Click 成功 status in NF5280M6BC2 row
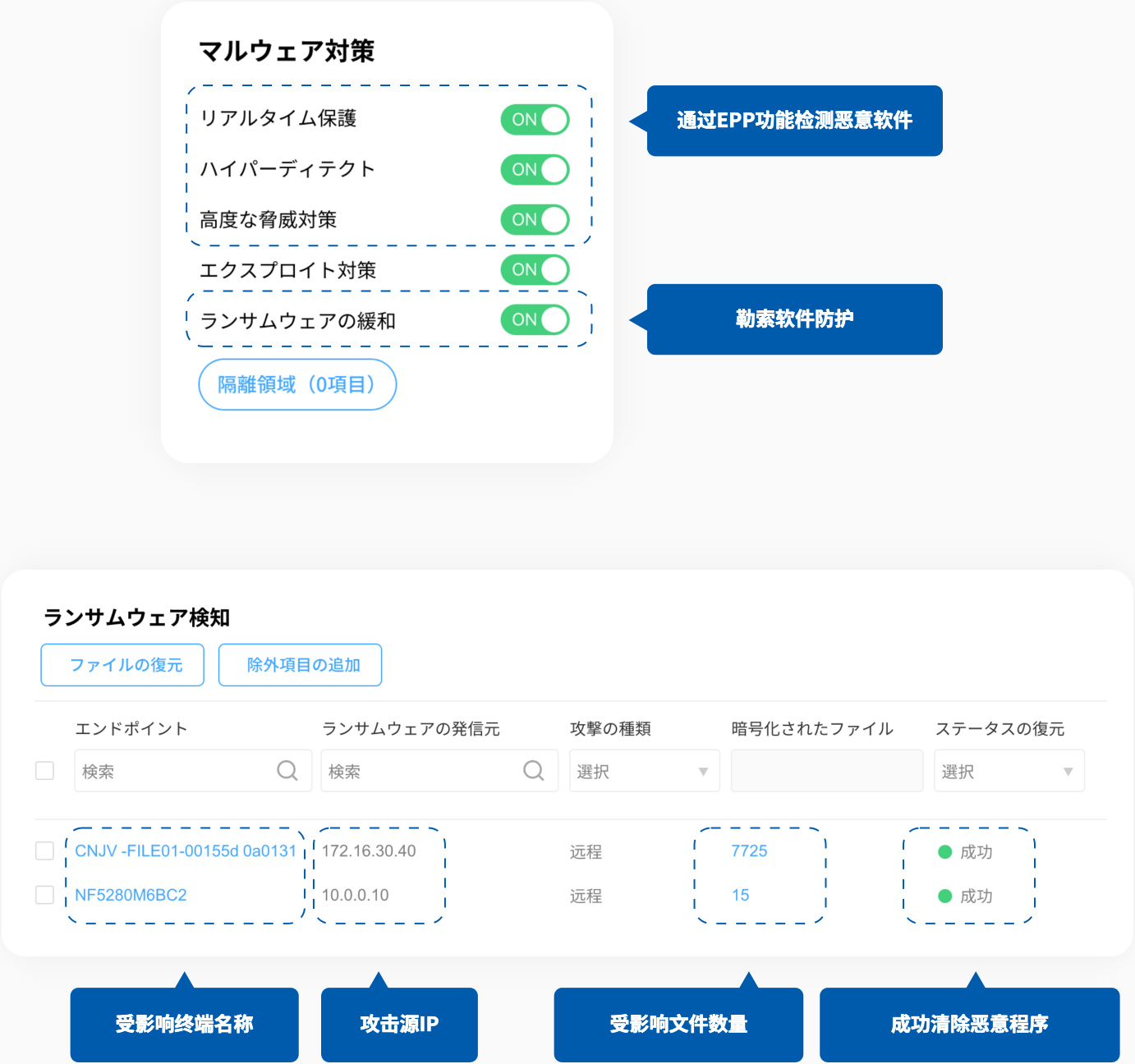The width and height of the screenshot is (1135, 1064). click(966, 897)
